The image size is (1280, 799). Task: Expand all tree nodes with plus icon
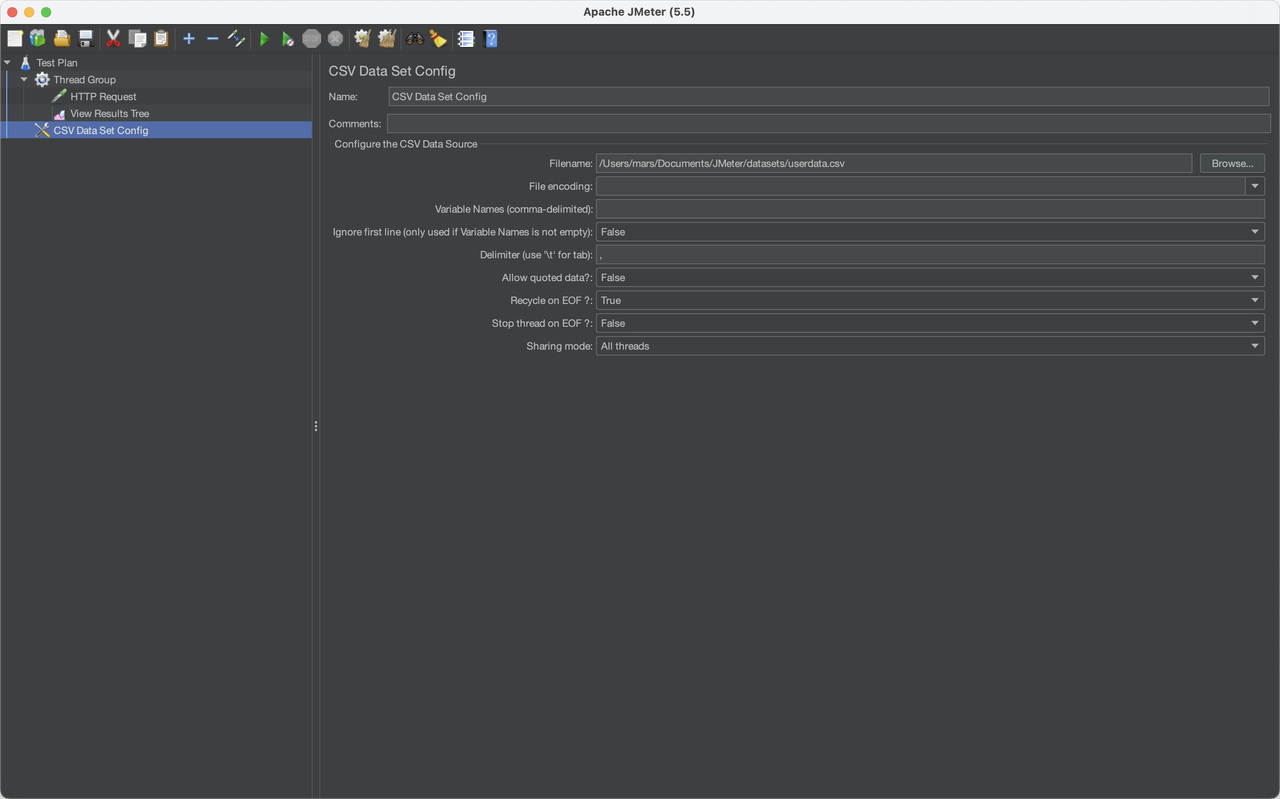[189, 39]
